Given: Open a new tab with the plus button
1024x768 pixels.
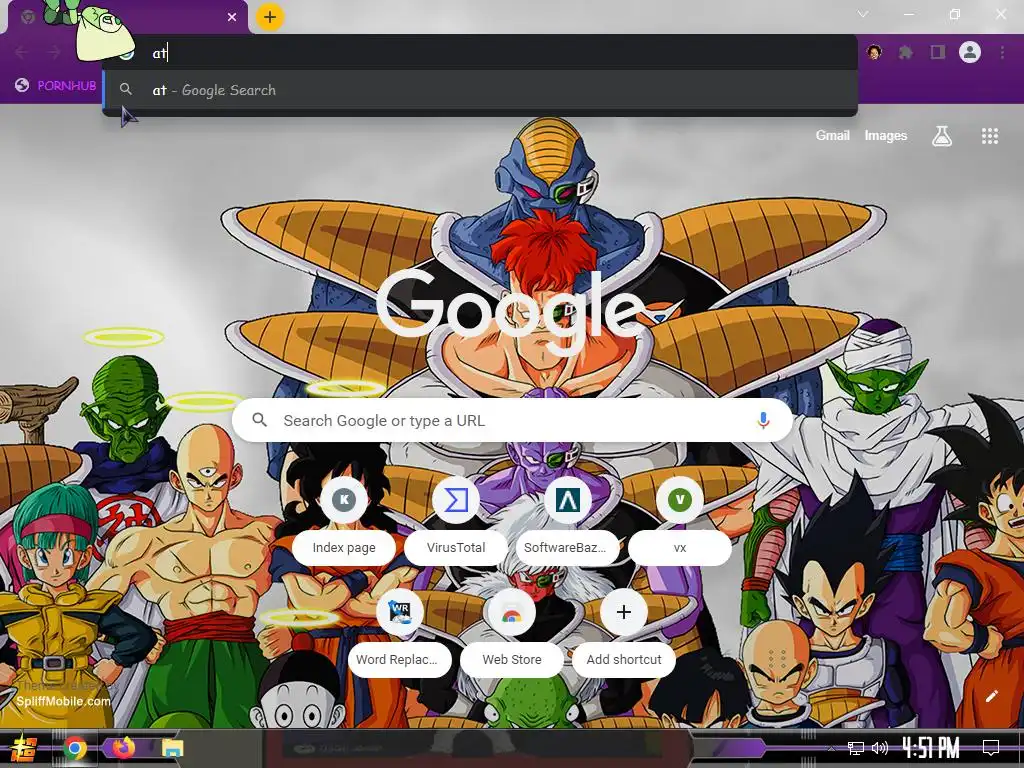Looking at the screenshot, I should point(270,17).
